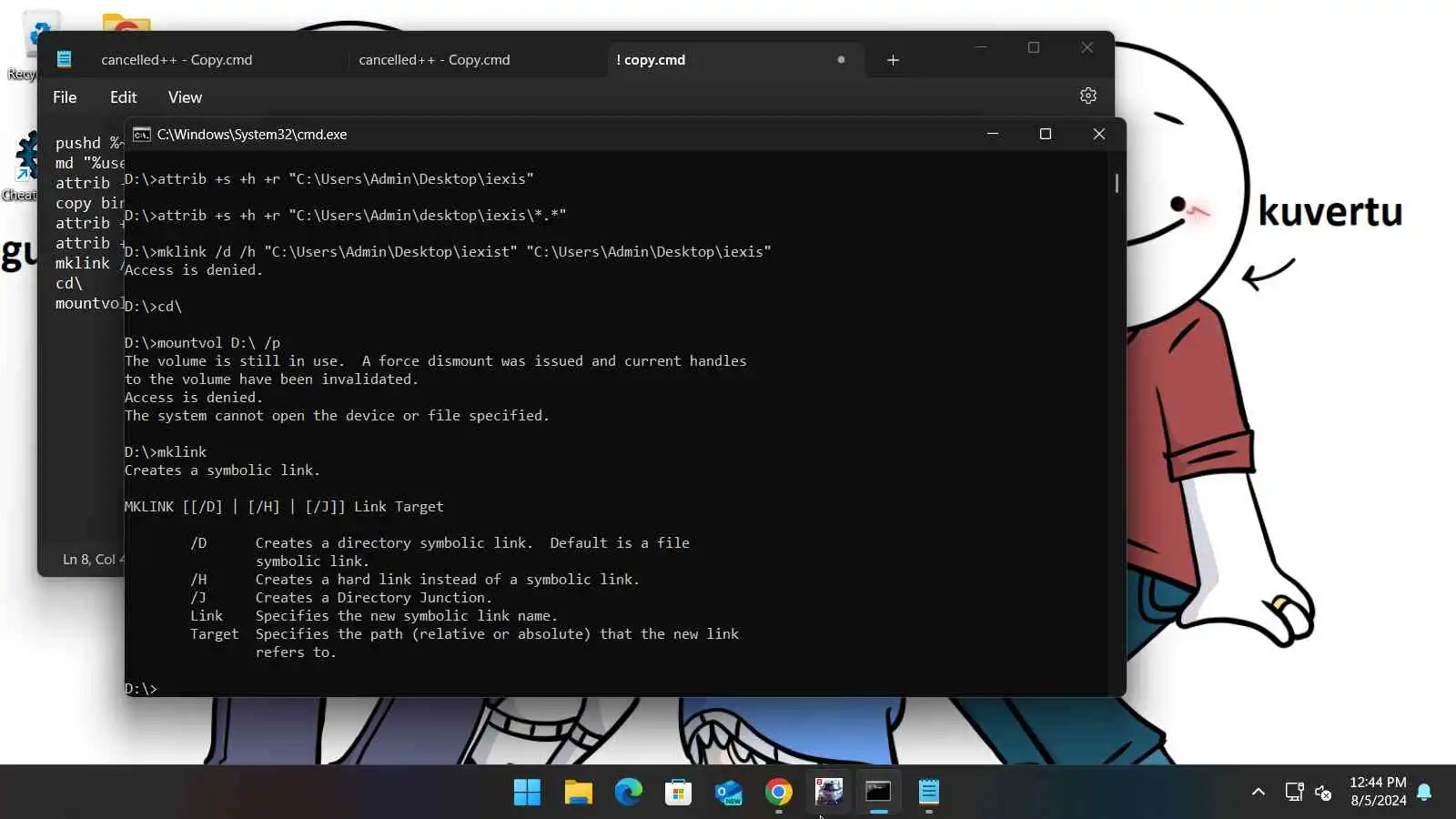Click the 'D:\>mountvol D:\ /p' command line
This screenshot has width=1456, height=819.
tap(202, 343)
